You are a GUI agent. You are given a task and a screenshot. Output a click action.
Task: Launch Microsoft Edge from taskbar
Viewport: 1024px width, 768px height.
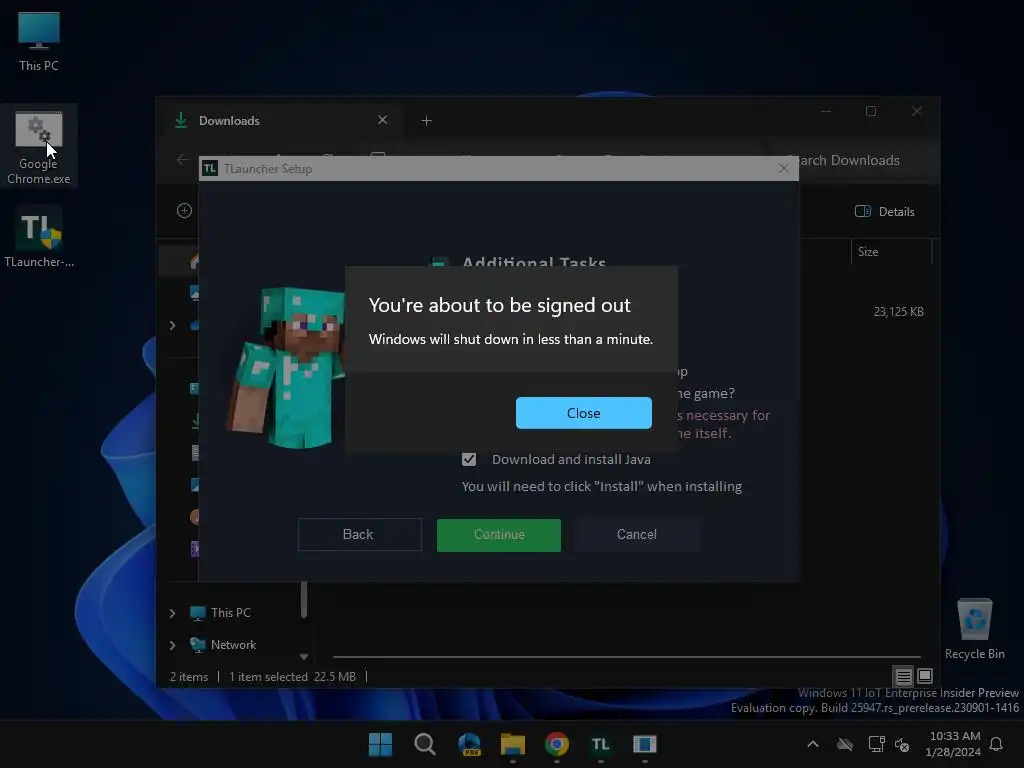(469, 744)
